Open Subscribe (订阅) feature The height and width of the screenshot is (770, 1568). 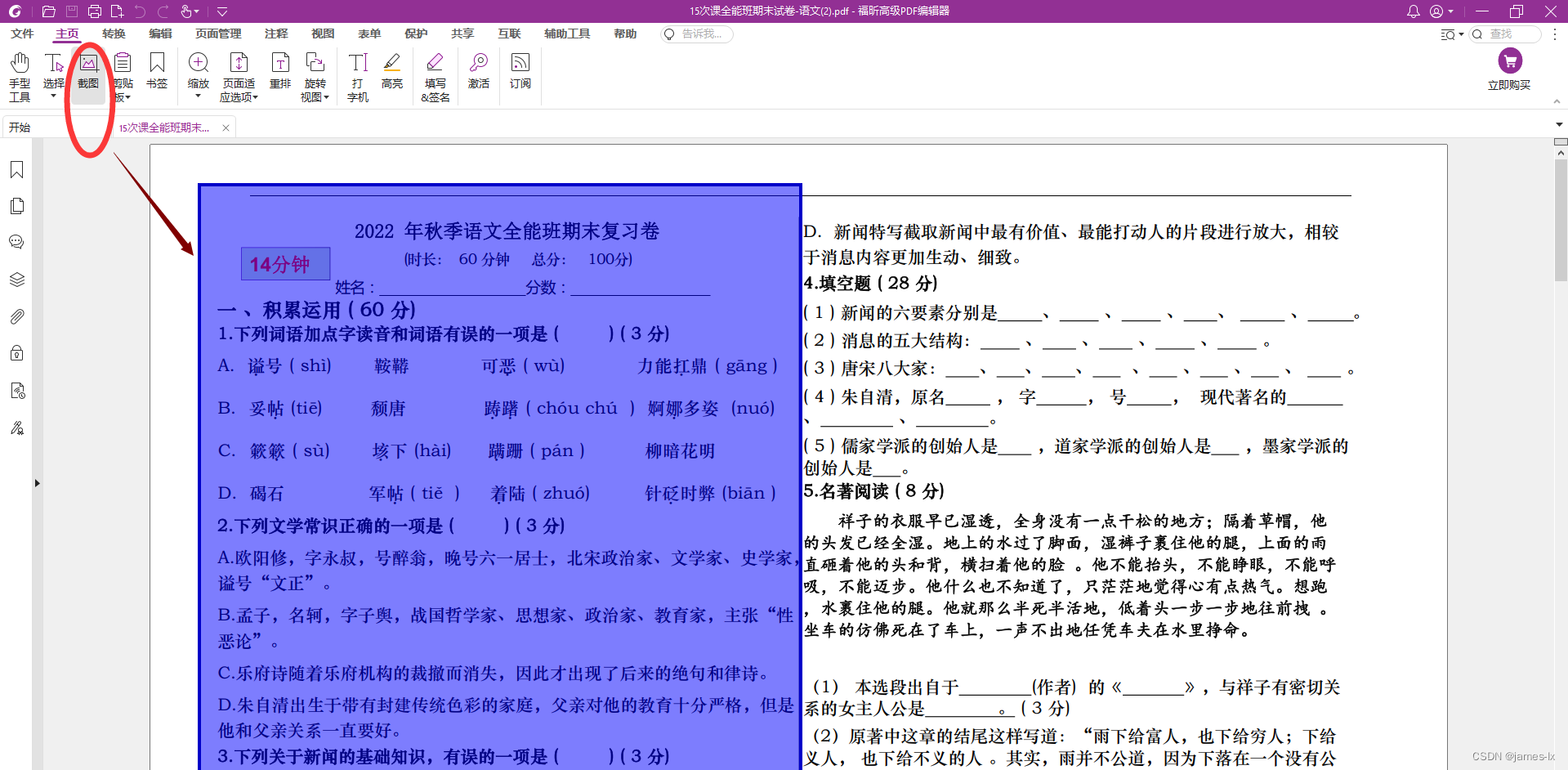(x=520, y=74)
